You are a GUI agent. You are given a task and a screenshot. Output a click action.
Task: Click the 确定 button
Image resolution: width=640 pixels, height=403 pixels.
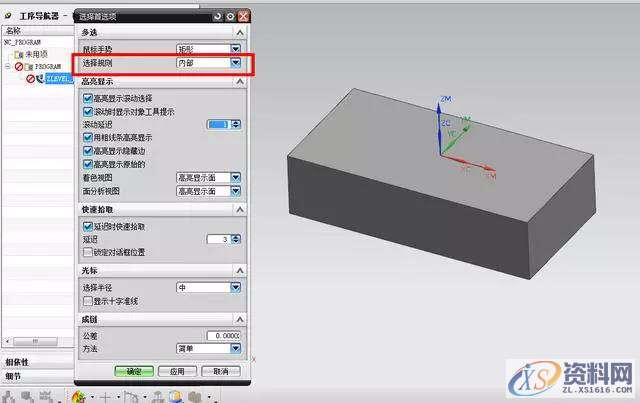pyautogui.click(x=133, y=371)
